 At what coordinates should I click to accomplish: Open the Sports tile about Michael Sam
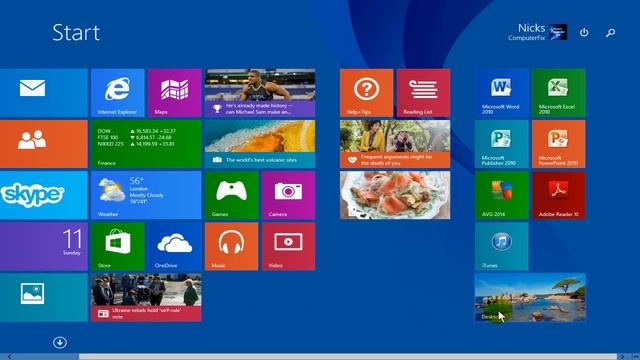pyautogui.click(x=260, y=93)
